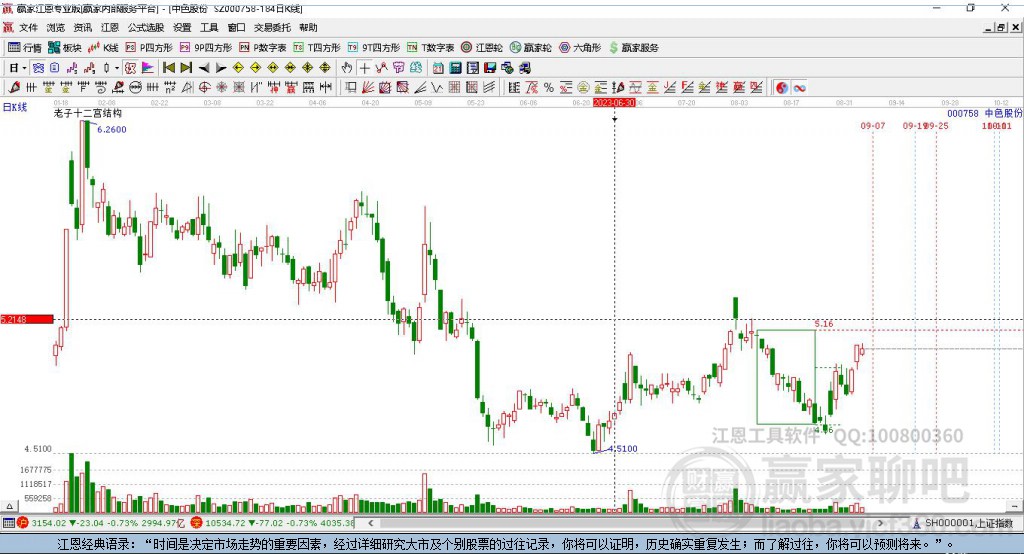Open the 江恩 menu
Image resolution: width=1024 pixels, height=554 pixels.
coord(110,27)
